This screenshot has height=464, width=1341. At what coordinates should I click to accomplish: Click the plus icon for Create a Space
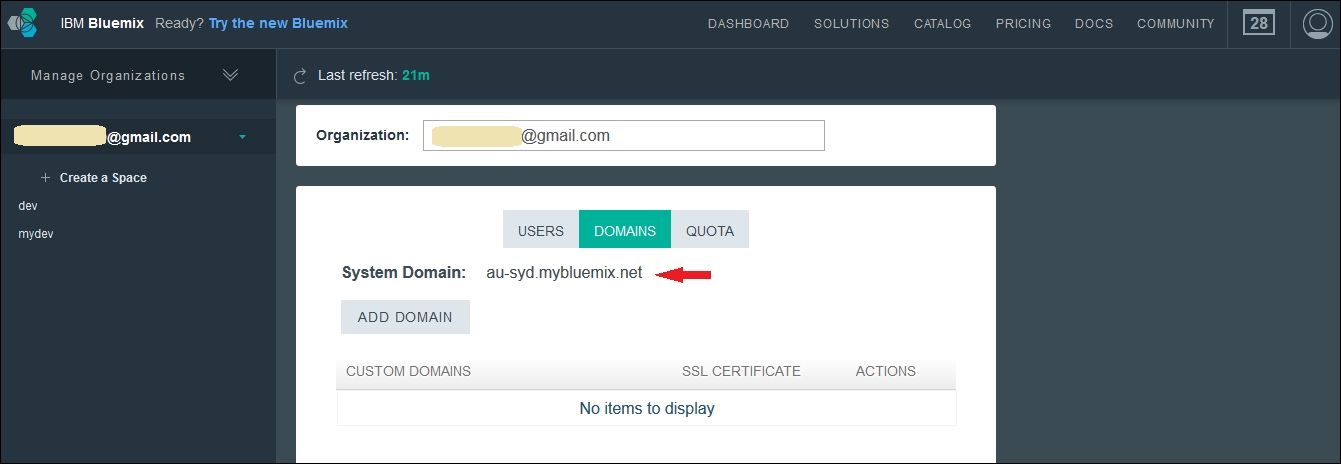coord(45,177)
